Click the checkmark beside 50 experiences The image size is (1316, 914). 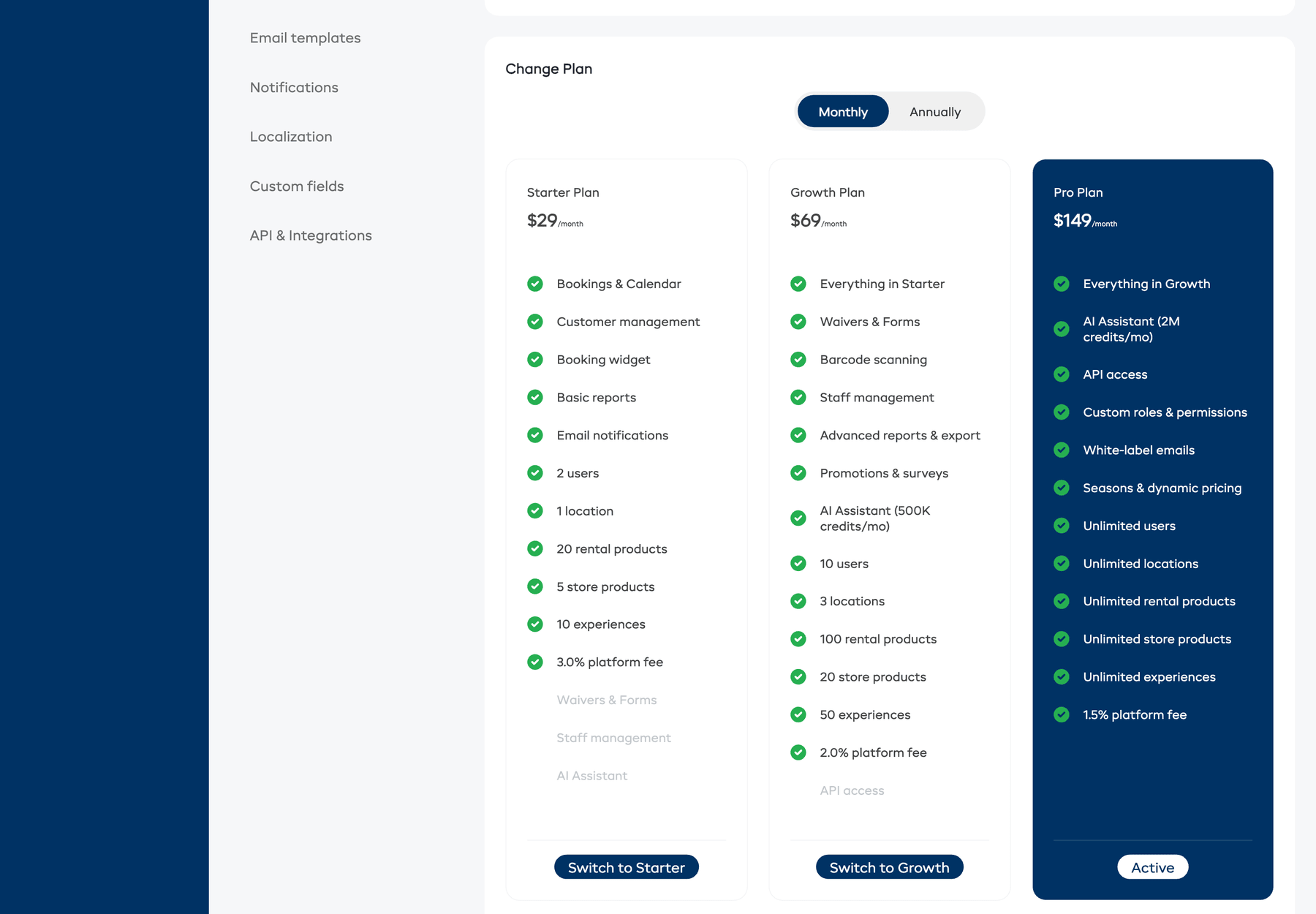[x=798, y=714]
